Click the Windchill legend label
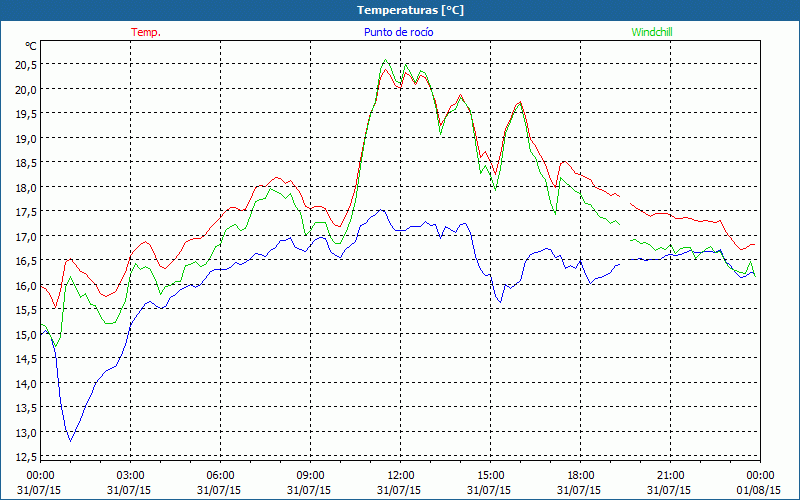 click(652, 32)
